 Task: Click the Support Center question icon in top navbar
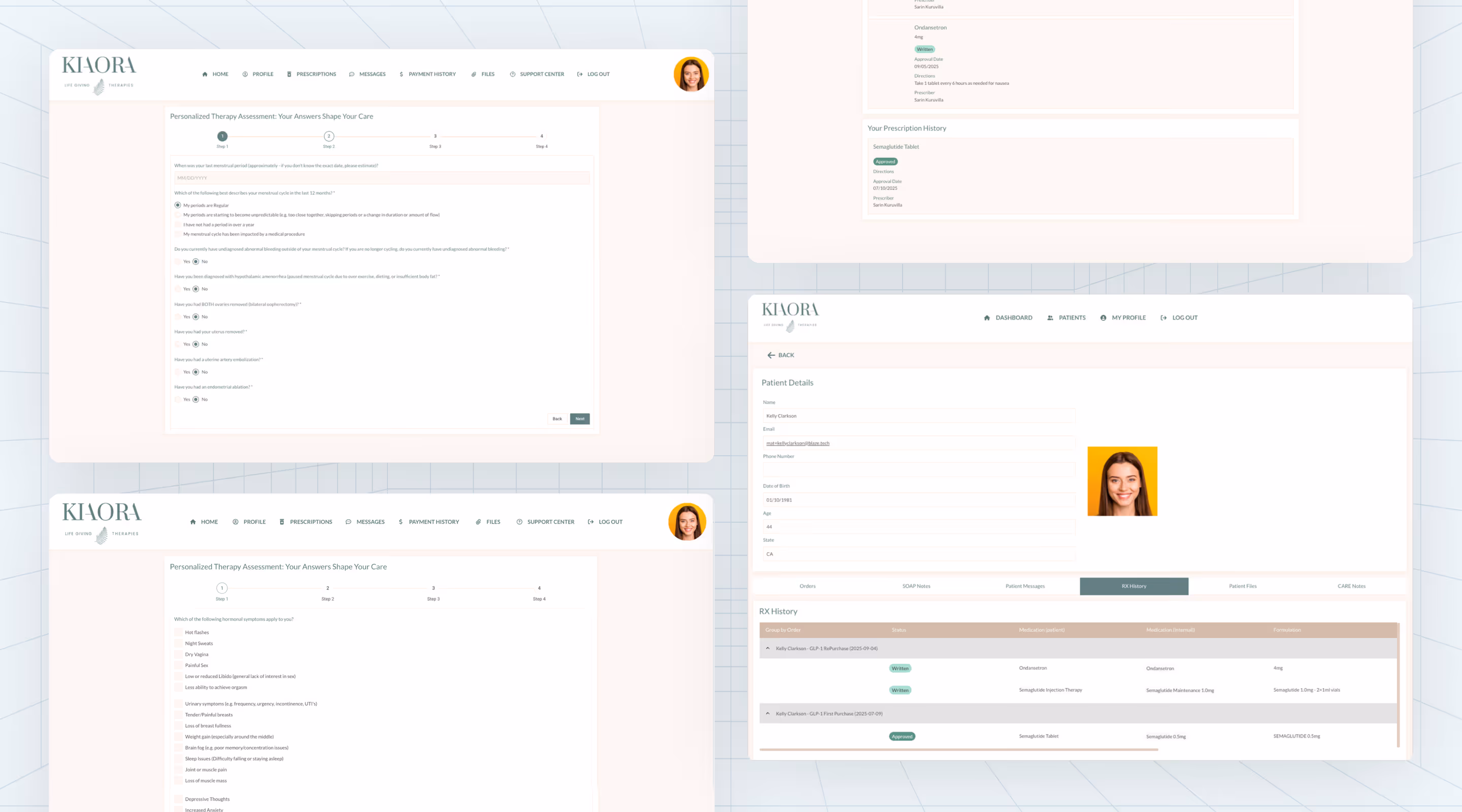click(512, 74)
